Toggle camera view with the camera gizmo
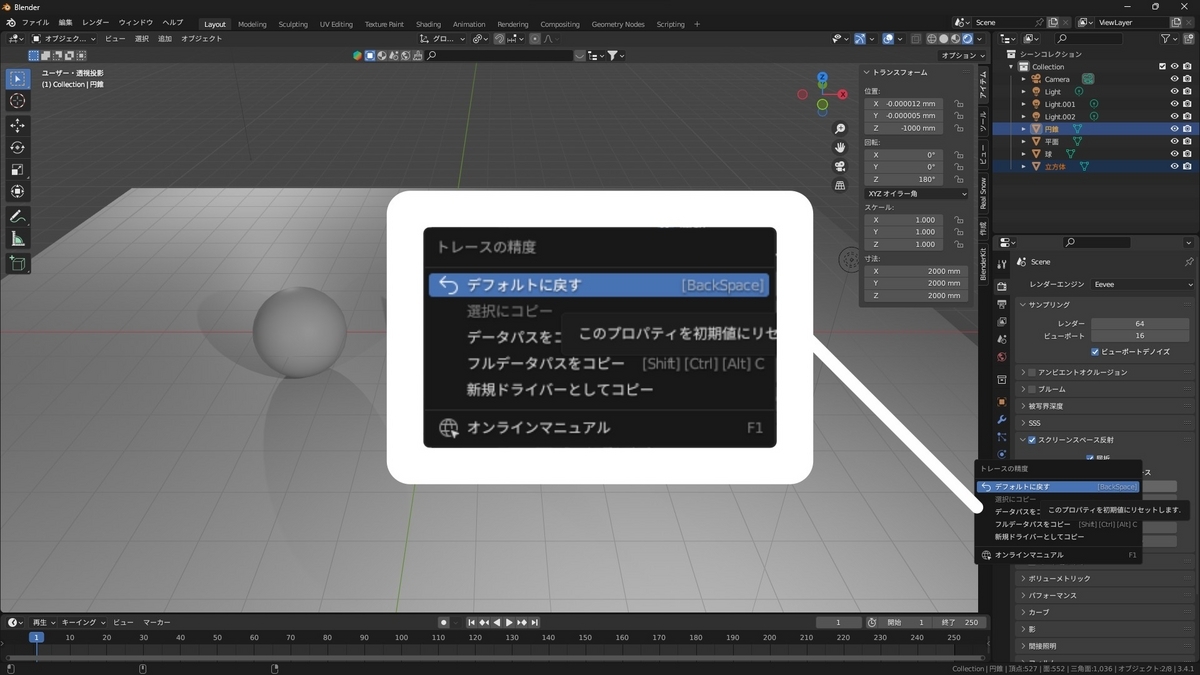This screenshot has height=675, width=1200. (840, 166)
